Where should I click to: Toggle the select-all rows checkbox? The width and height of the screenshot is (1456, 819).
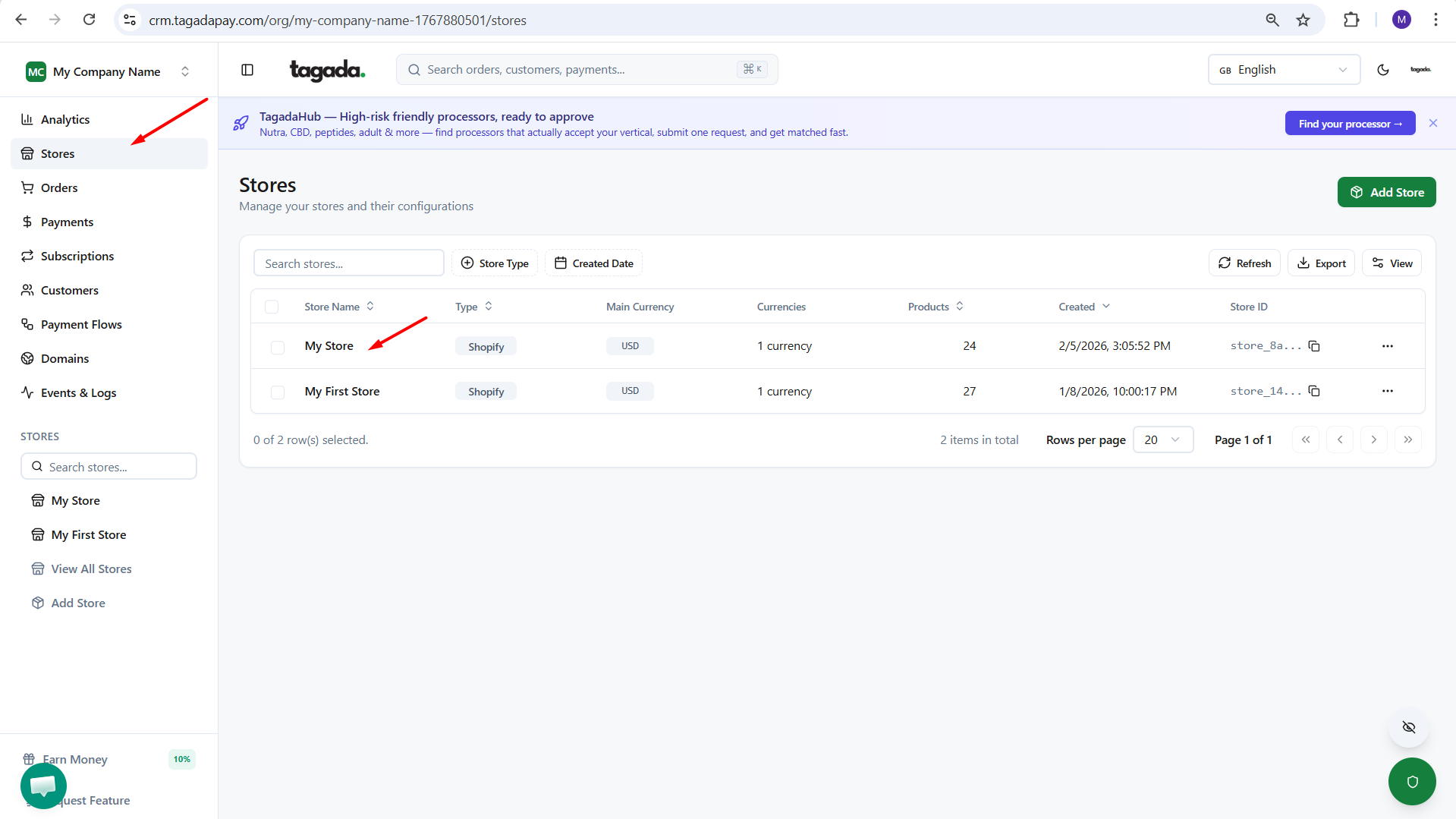click(x=272, y=307)
